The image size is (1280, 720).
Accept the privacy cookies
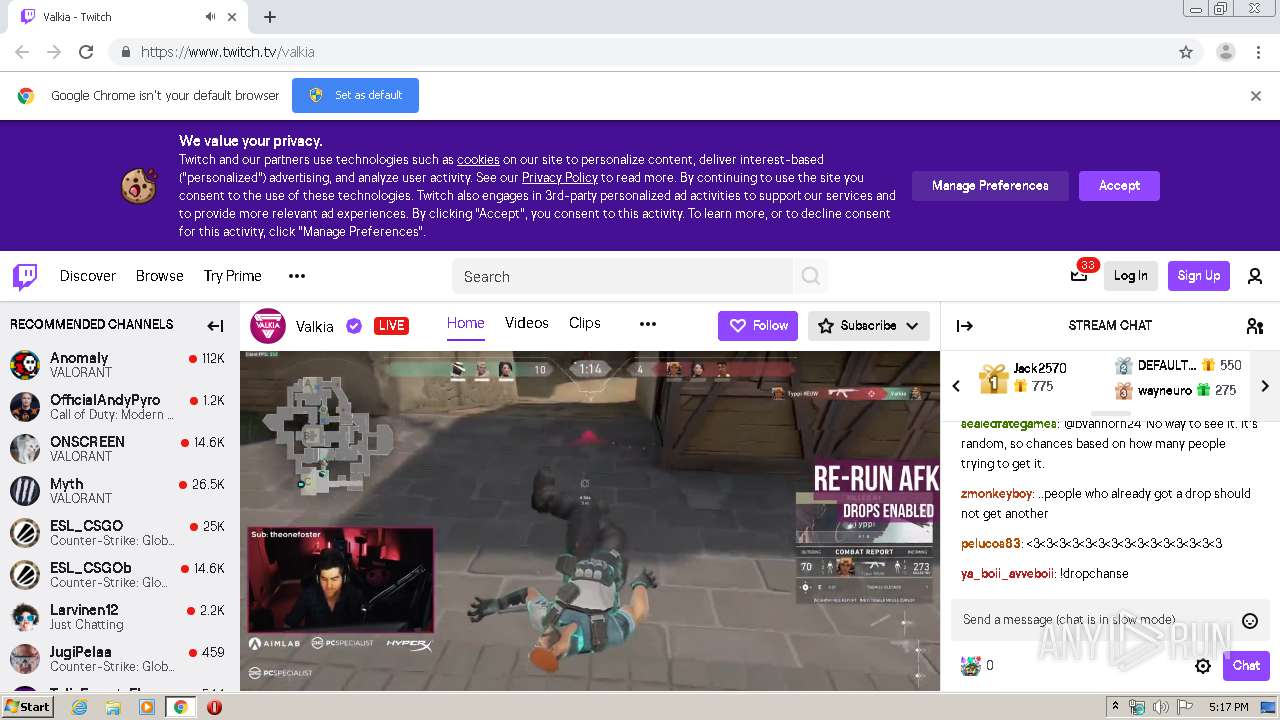(1119, 186)
